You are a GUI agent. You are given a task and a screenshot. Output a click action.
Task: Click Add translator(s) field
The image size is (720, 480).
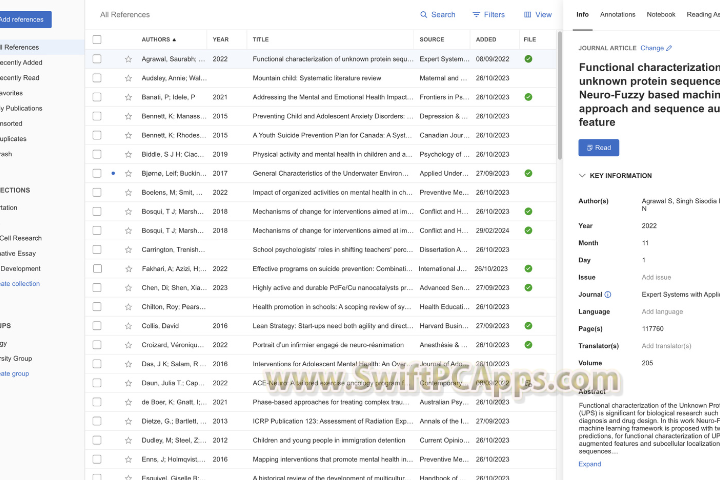[x=666, y=346]
